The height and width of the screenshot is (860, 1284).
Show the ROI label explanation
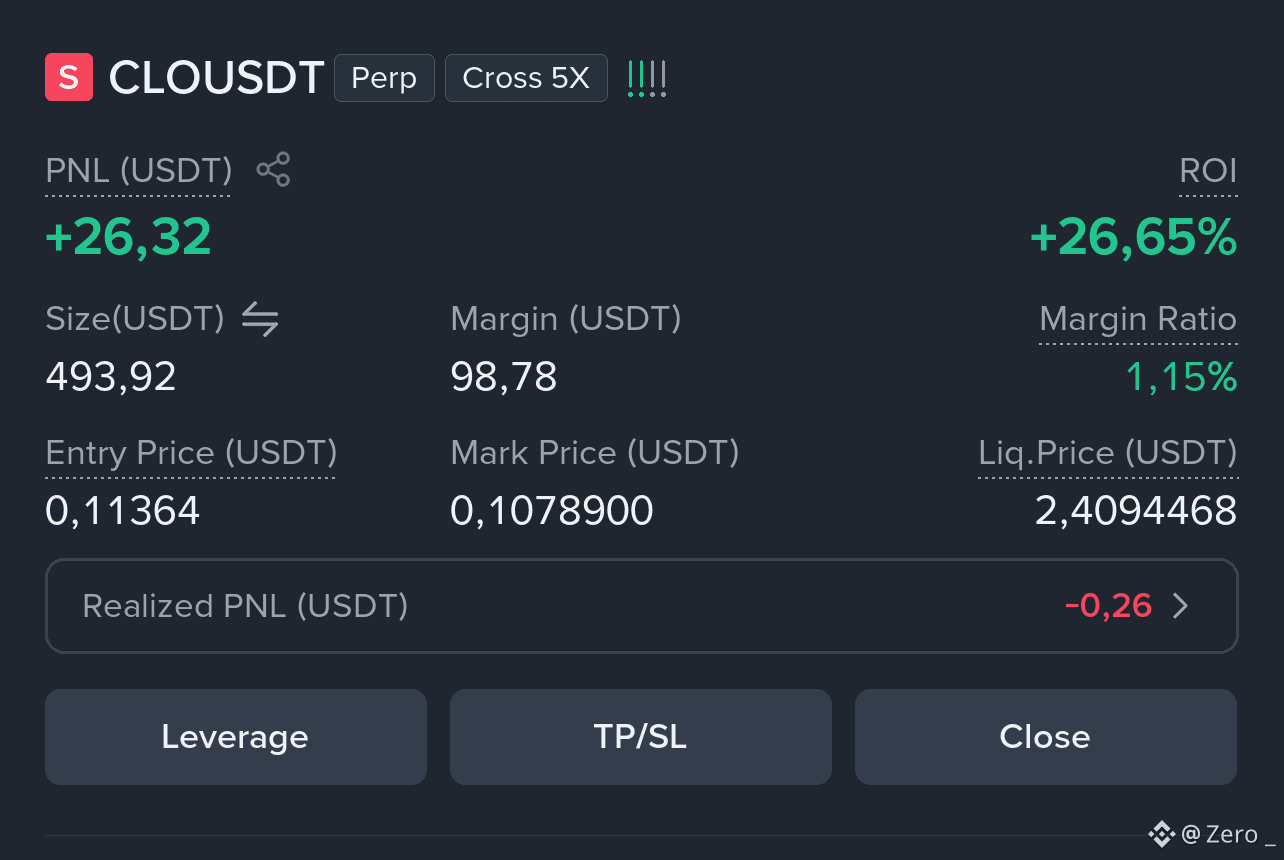click(x=1208, y=171)
